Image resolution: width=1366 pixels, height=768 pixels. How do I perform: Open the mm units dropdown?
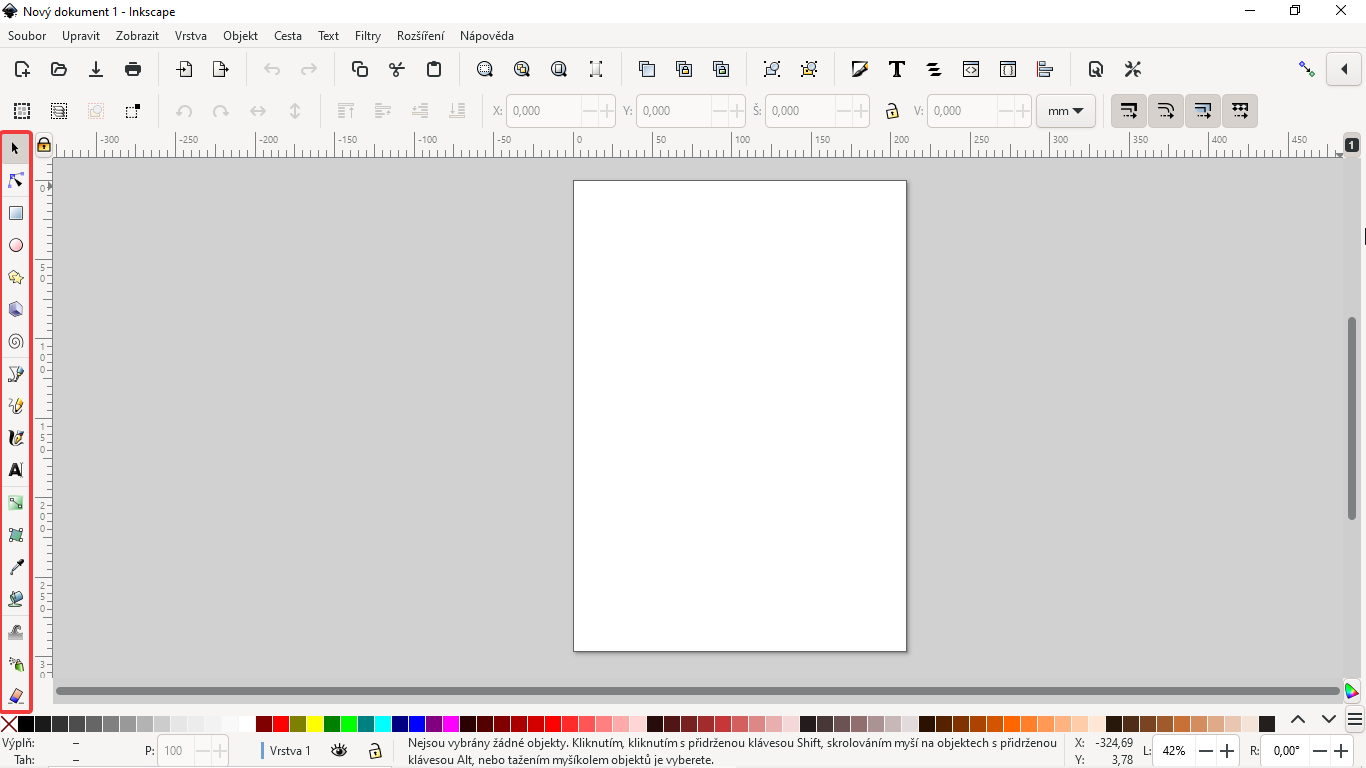point(1066,111)
